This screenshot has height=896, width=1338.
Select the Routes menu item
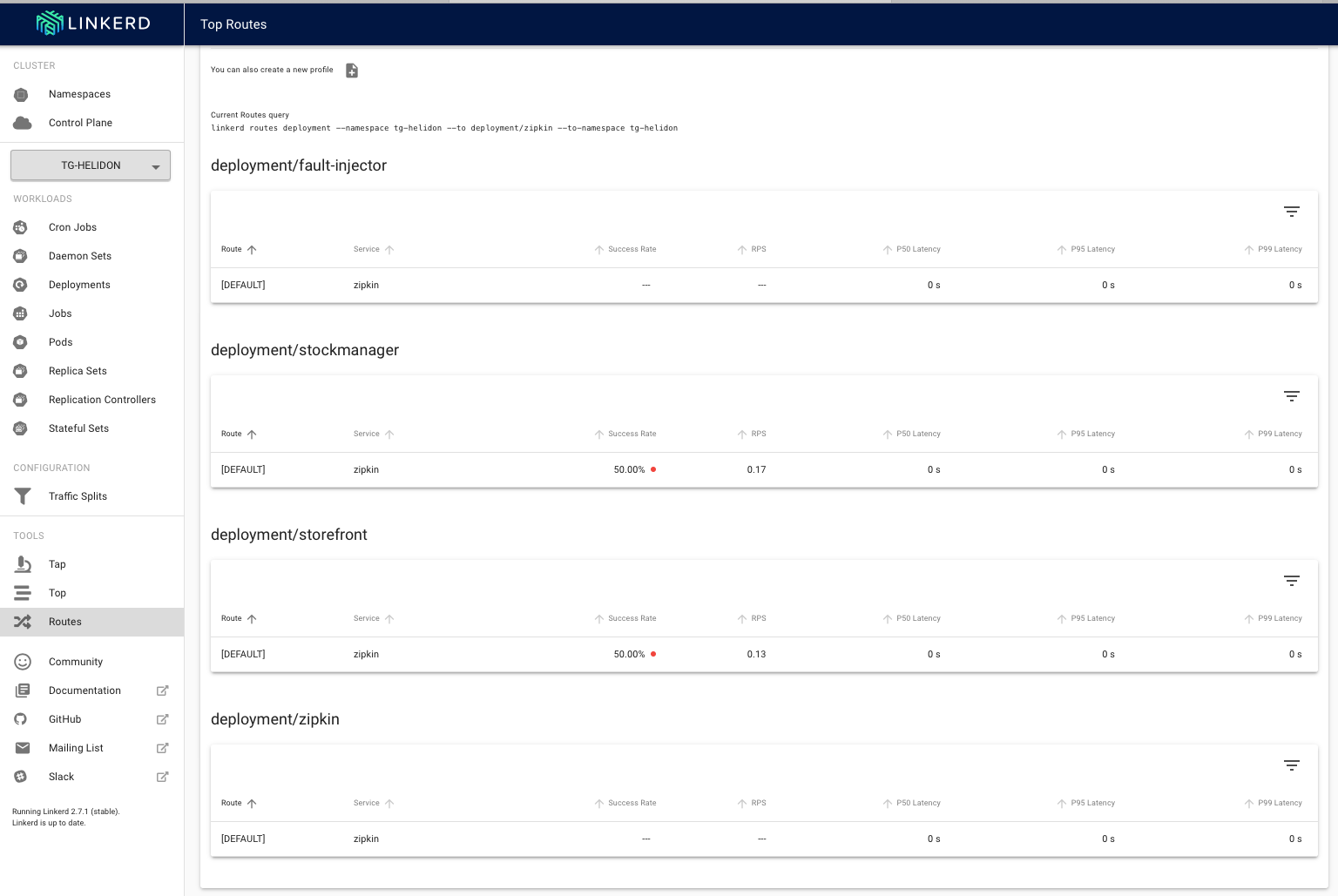pos(91,622)
